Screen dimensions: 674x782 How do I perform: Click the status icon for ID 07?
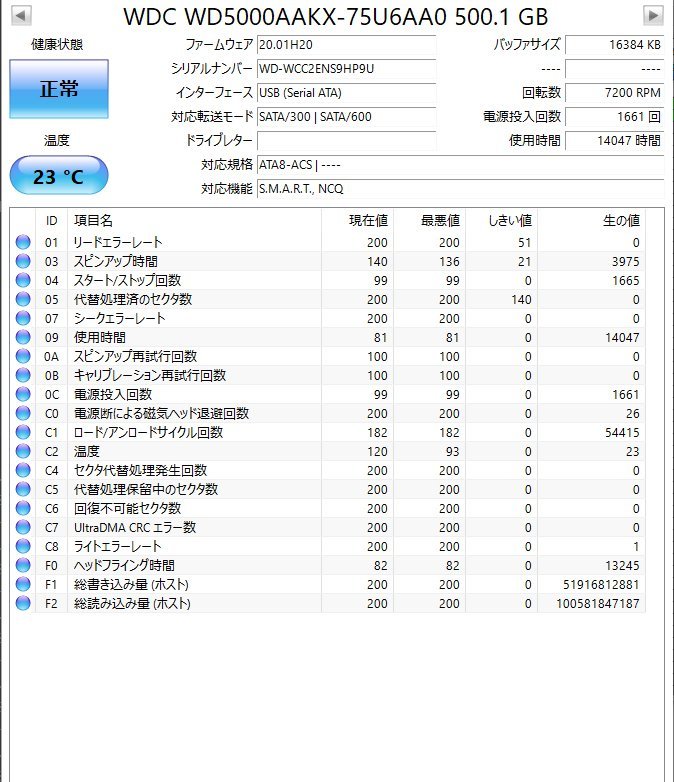(23, 318)
